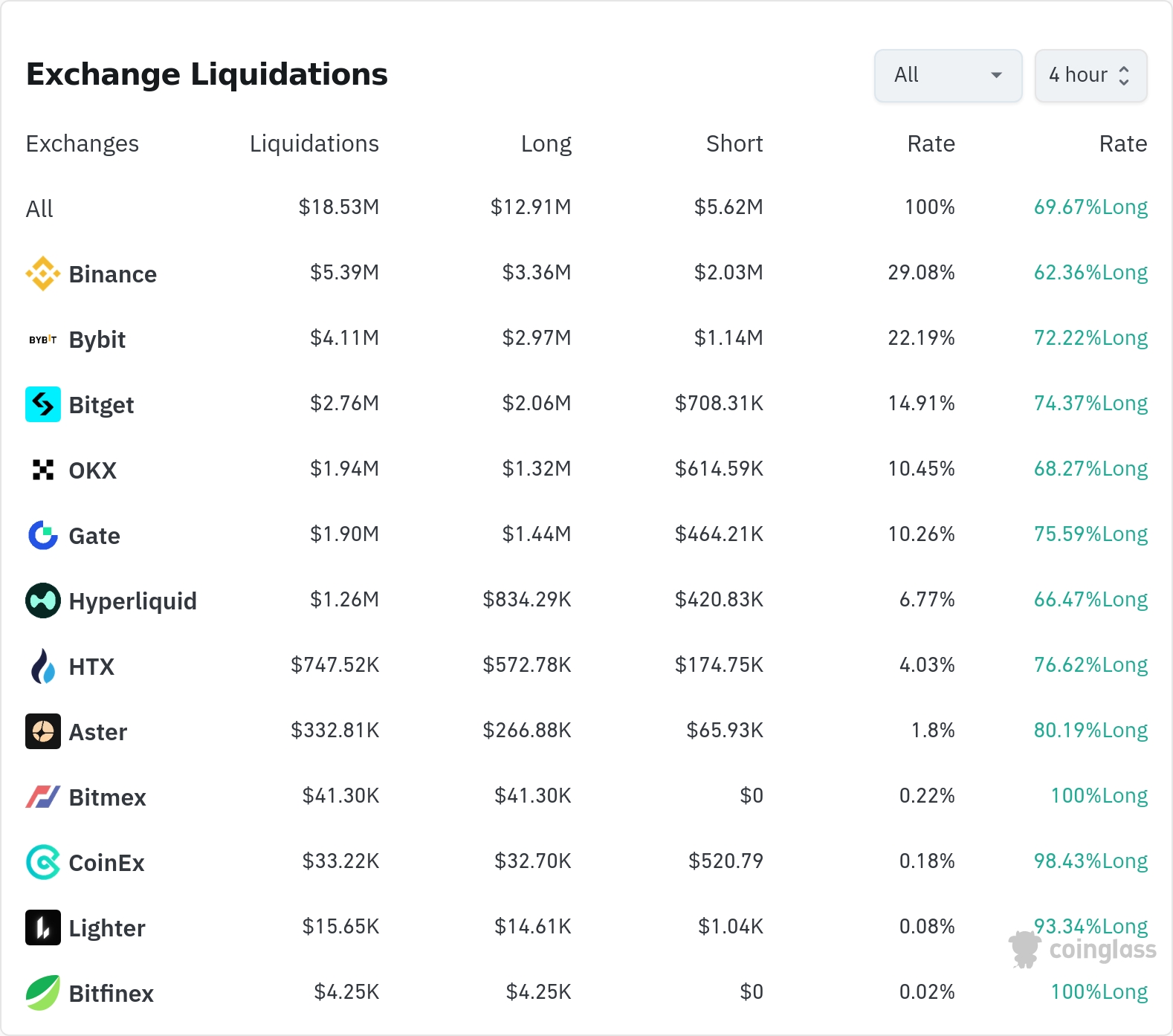
Task: Click the Bitmex logo icon
Action: coord(43,797)
